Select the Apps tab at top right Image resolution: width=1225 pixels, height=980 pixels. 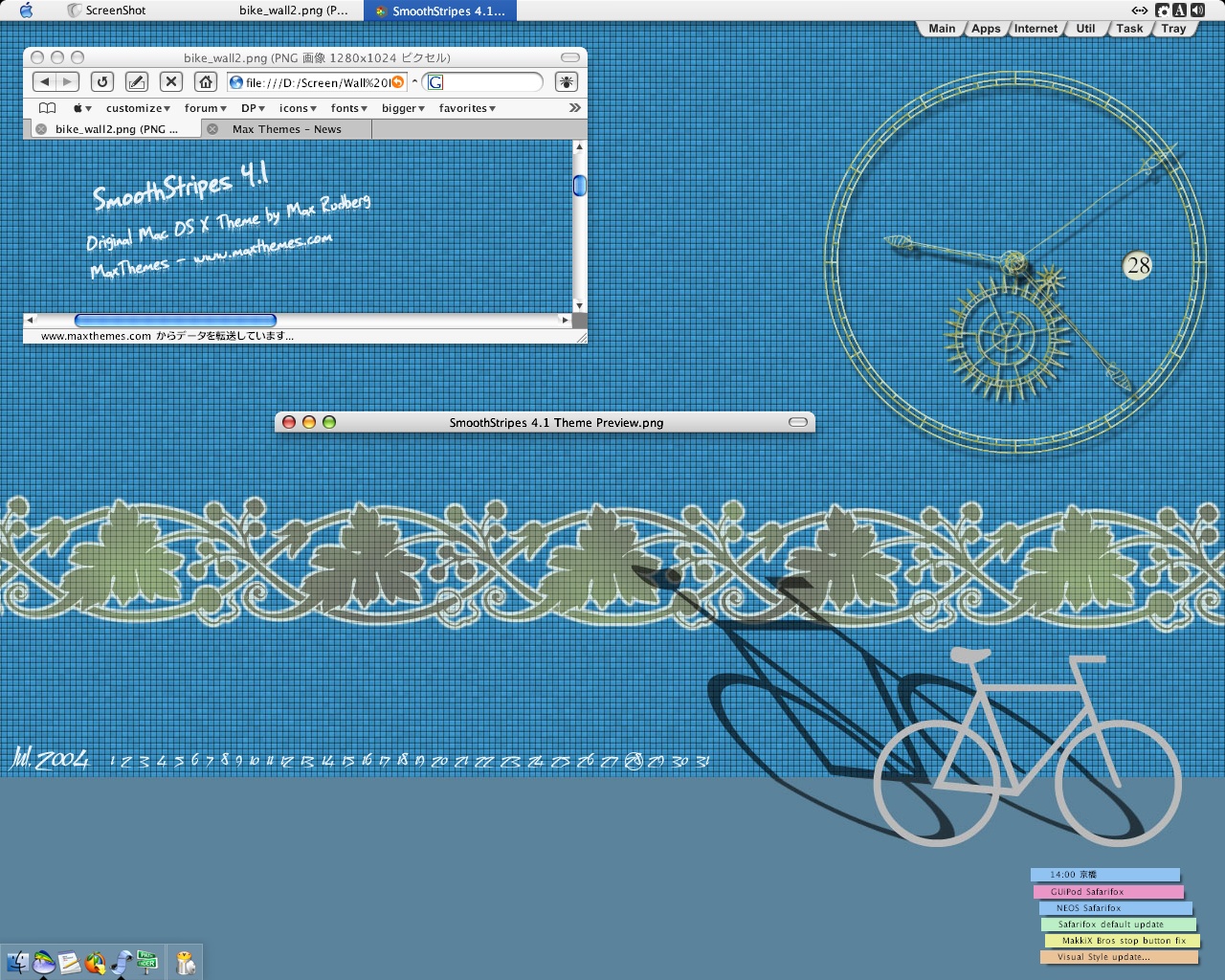point(986,29)
